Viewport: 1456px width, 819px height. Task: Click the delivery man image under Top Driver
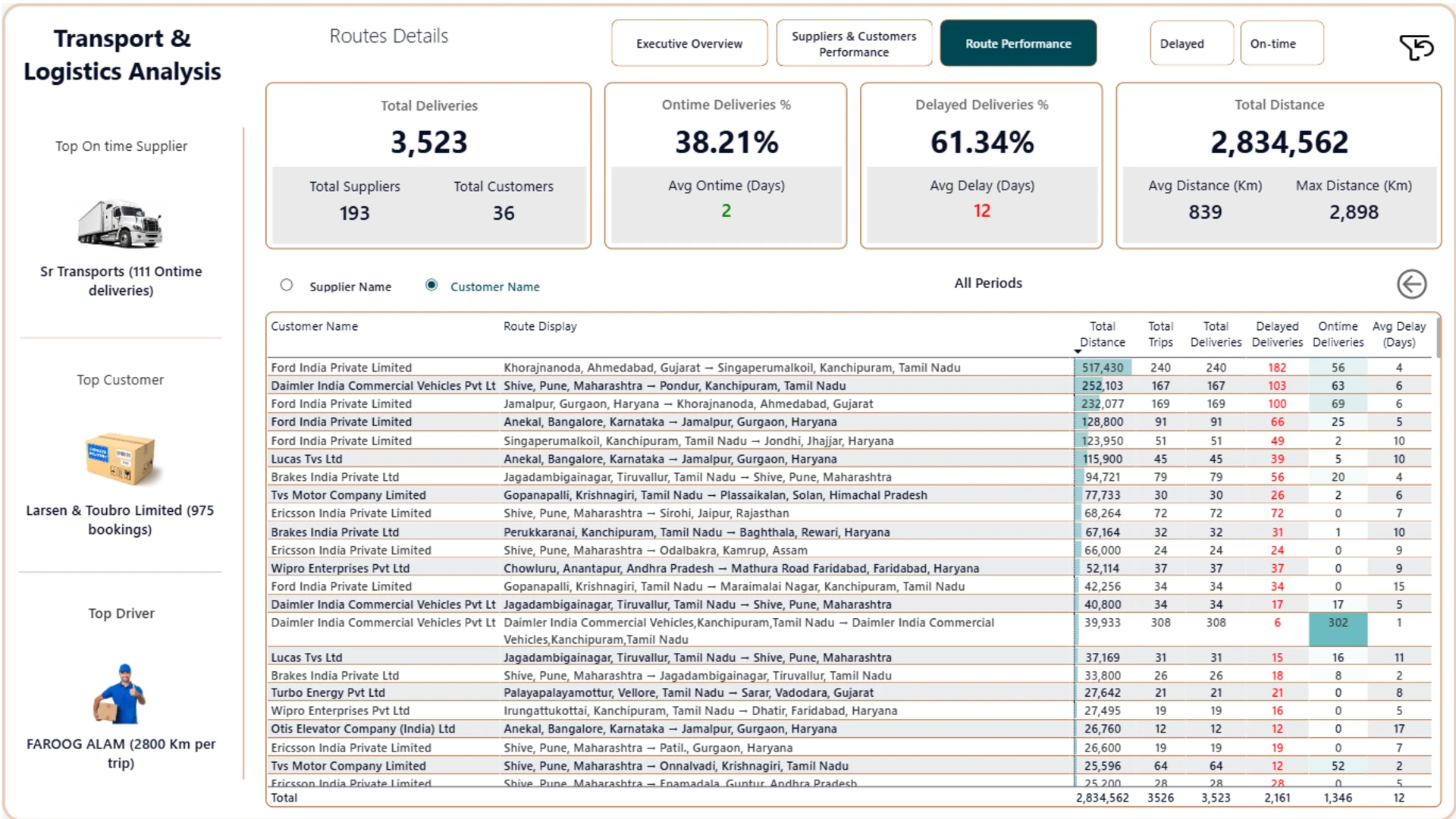coord(120,694)
